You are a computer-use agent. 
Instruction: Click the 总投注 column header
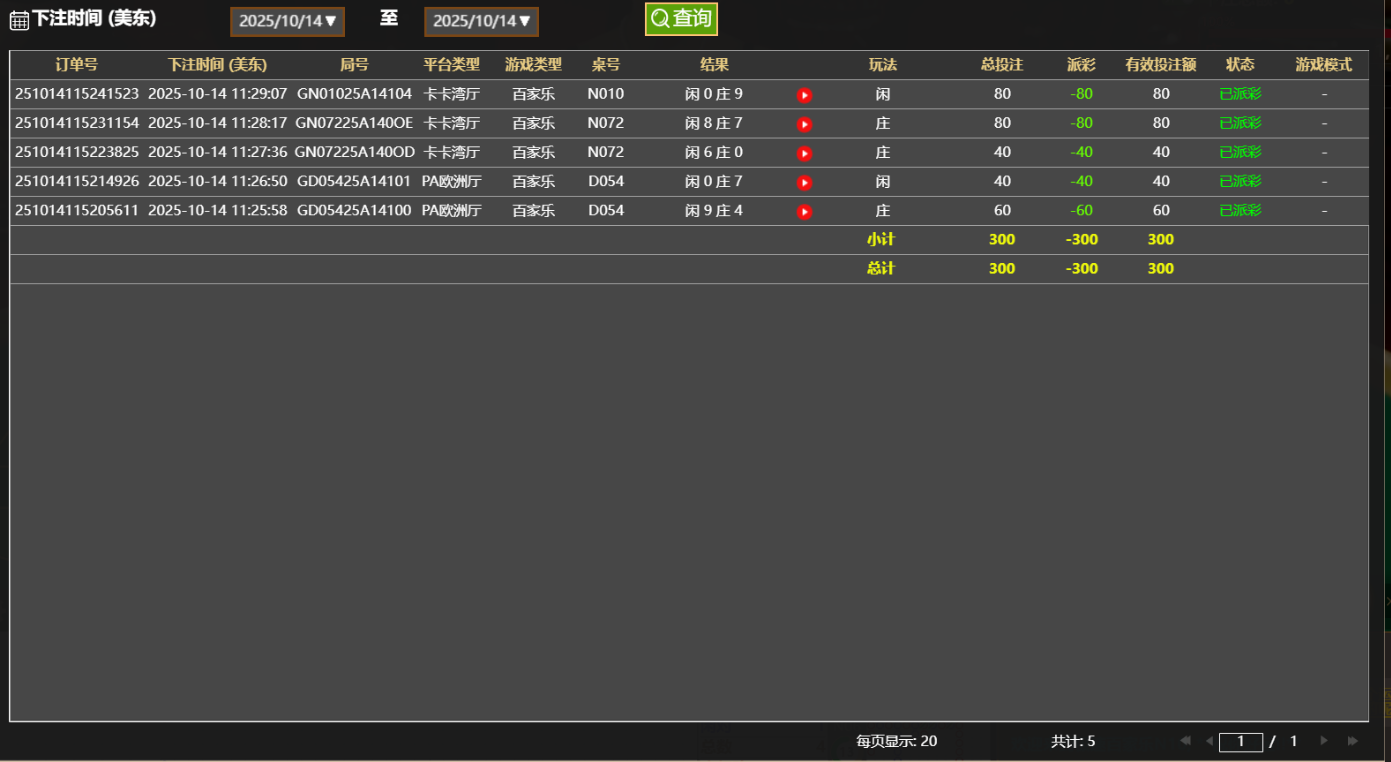[x=1002, y=65]
